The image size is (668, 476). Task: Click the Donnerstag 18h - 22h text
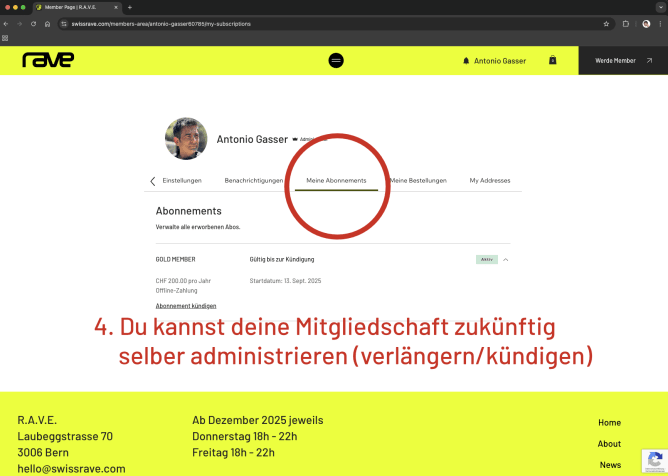click(x=245, y=436)
